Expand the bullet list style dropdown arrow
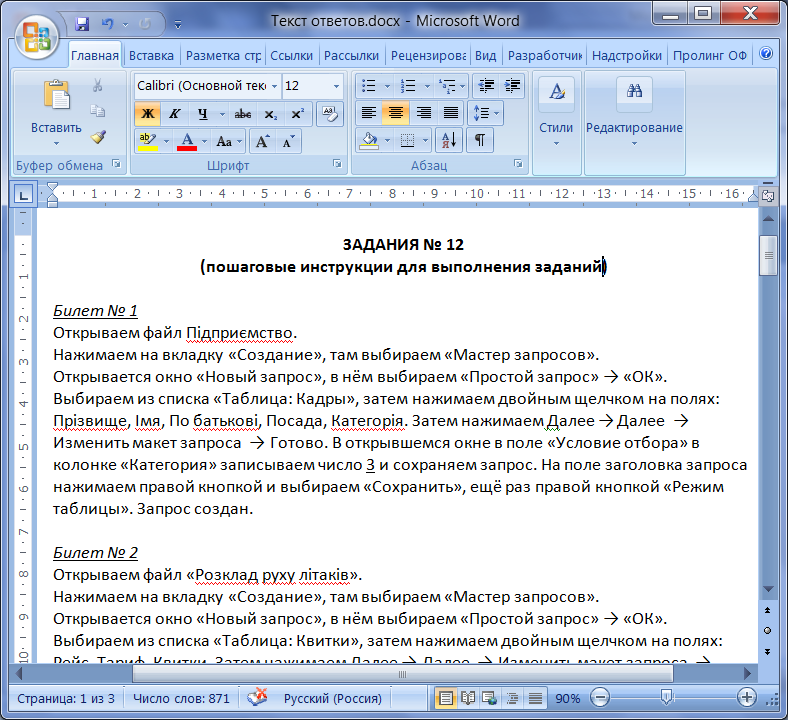 point(387,86)
